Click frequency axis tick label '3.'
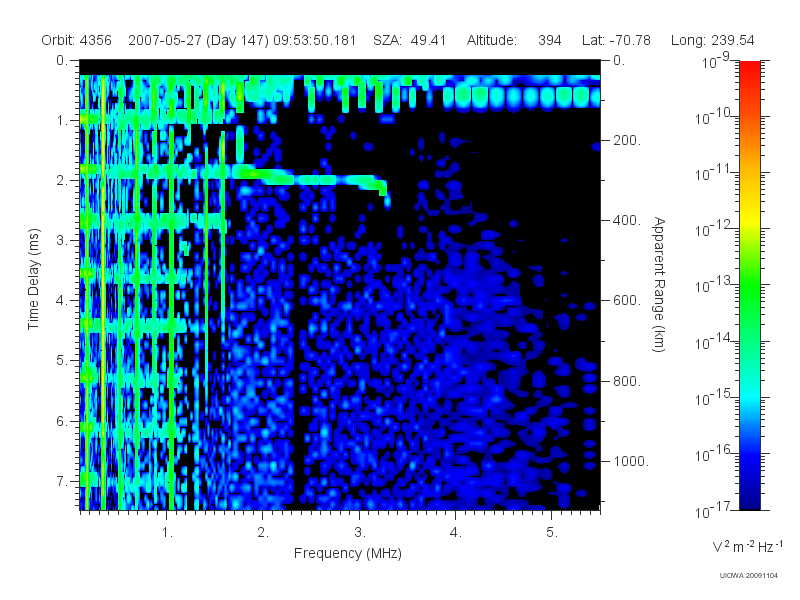 point(360,533)
